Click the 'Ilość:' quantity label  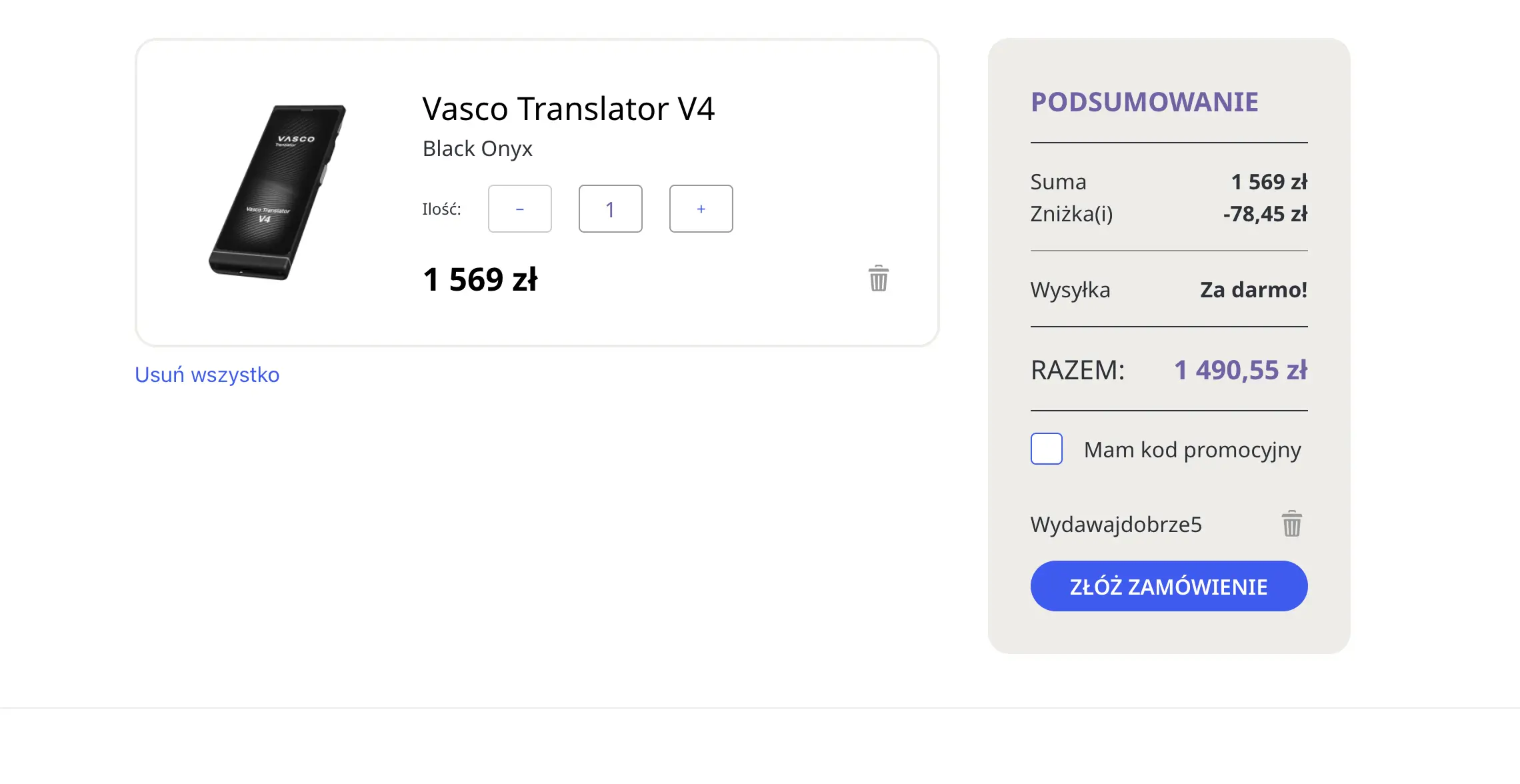click(x=441, y=209)
